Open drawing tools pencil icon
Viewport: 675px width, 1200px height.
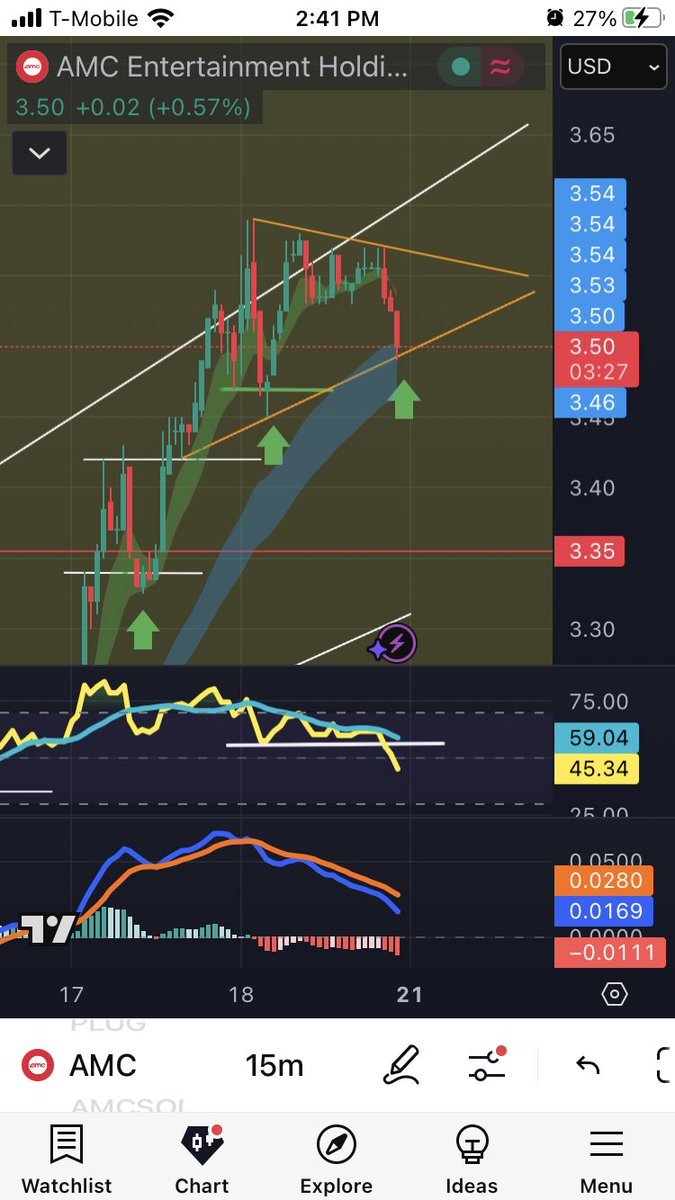[x=402, y=1065]
